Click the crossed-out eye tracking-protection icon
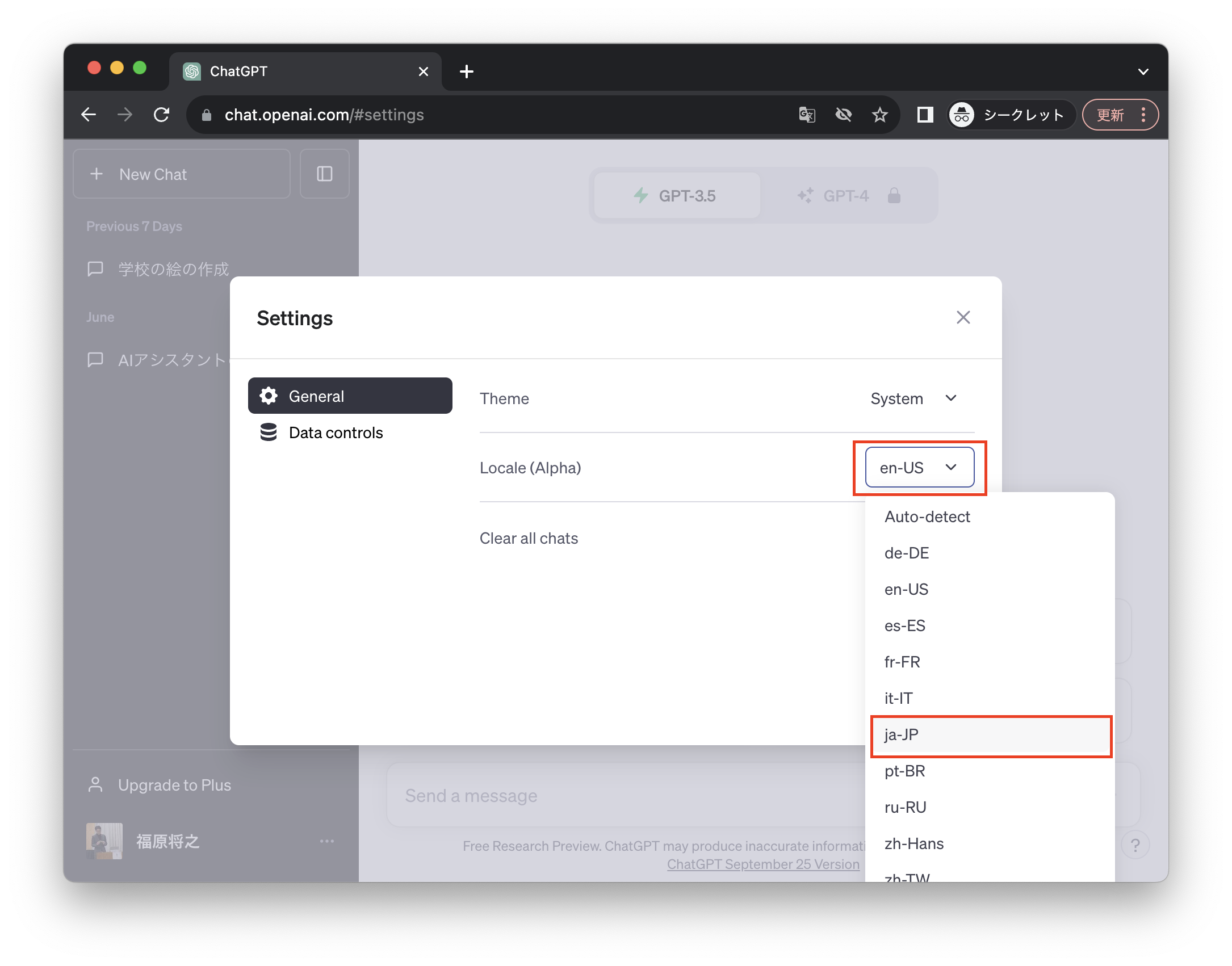 pos(843,115)
